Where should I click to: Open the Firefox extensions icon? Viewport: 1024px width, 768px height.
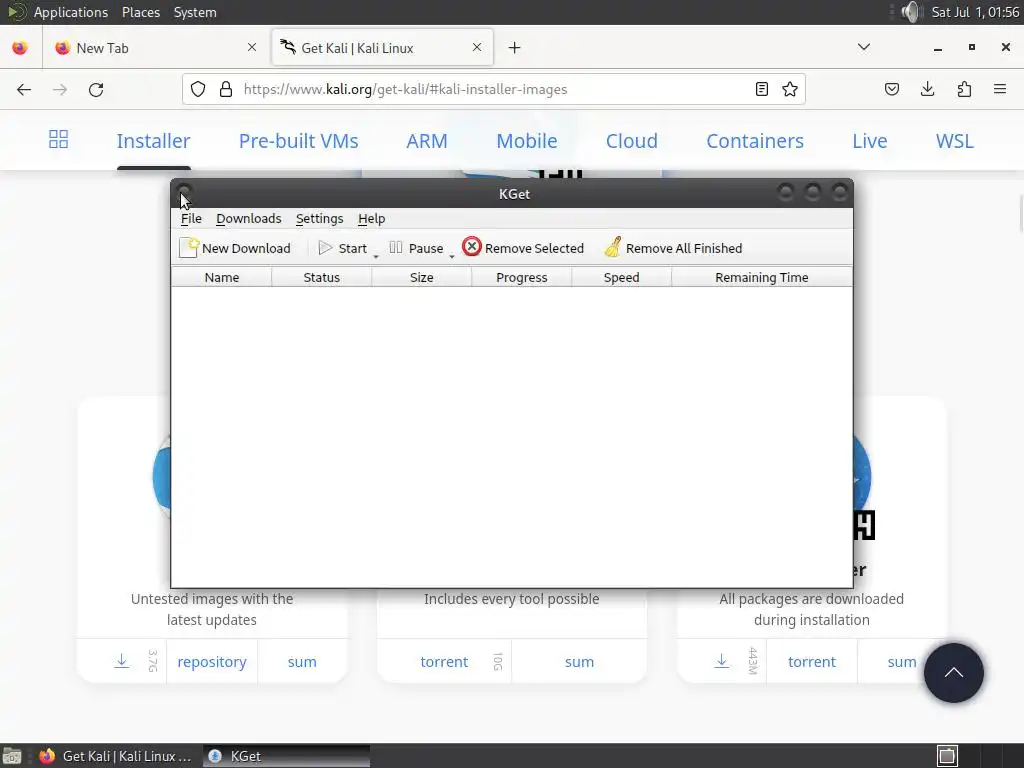(x=964, y=89)
